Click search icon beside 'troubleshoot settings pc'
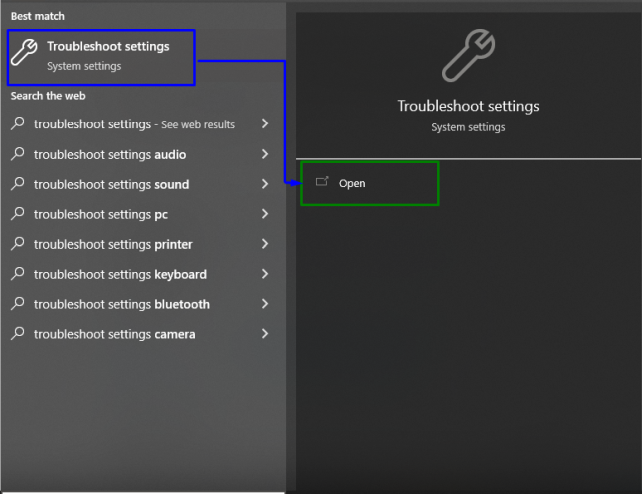 (18, 214)
